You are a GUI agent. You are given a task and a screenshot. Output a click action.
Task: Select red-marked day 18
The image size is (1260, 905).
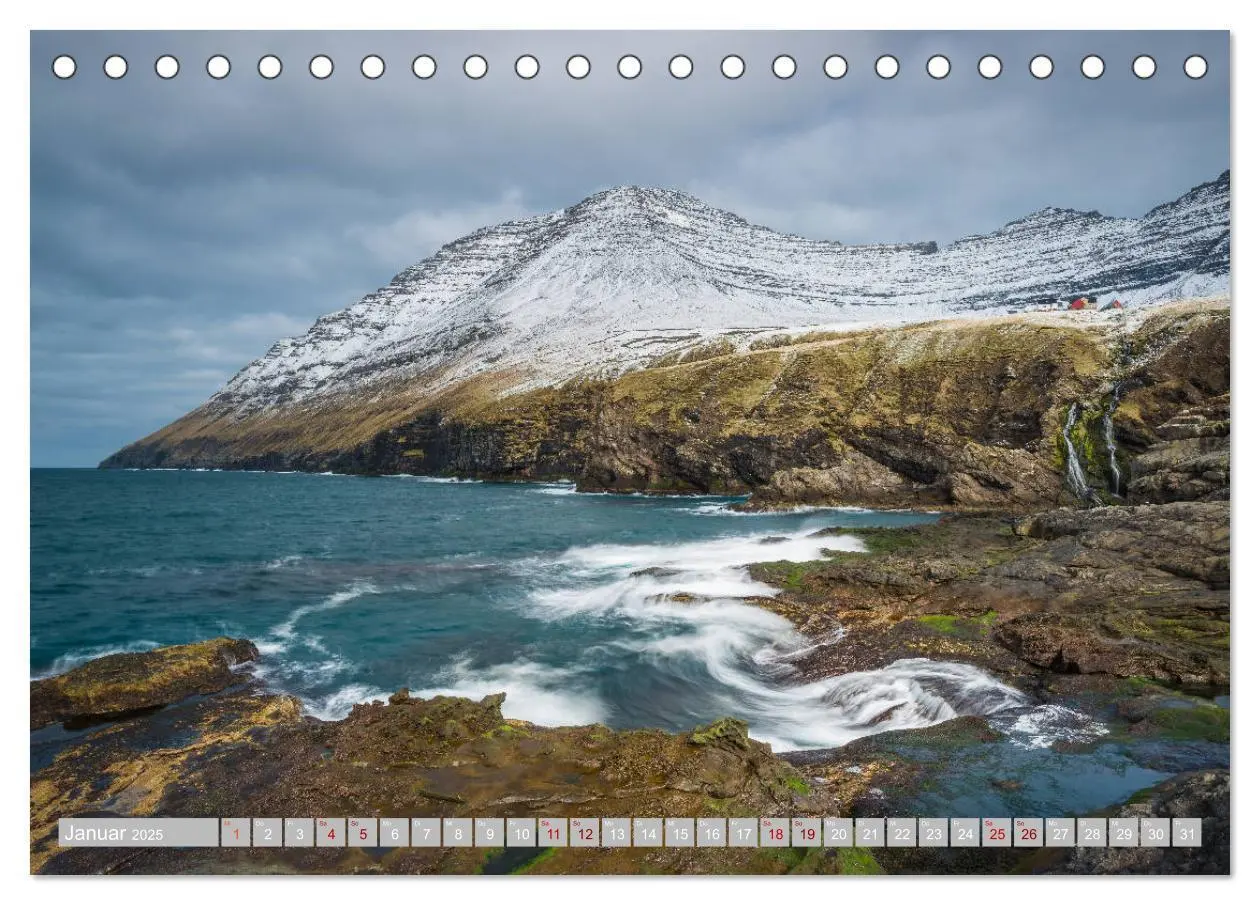coord(775,833)
